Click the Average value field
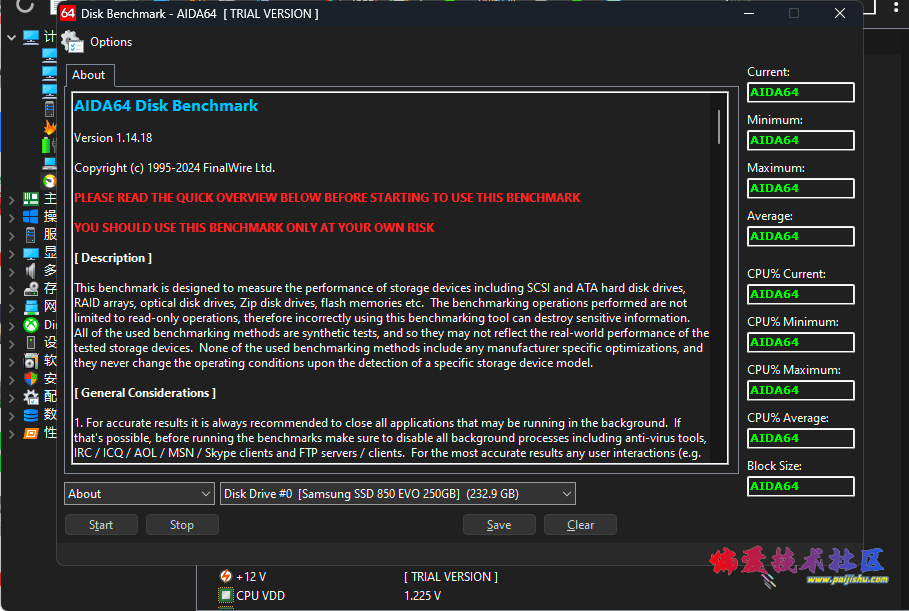The width and height of the screenshot is (909, 611). click(801, 237)
